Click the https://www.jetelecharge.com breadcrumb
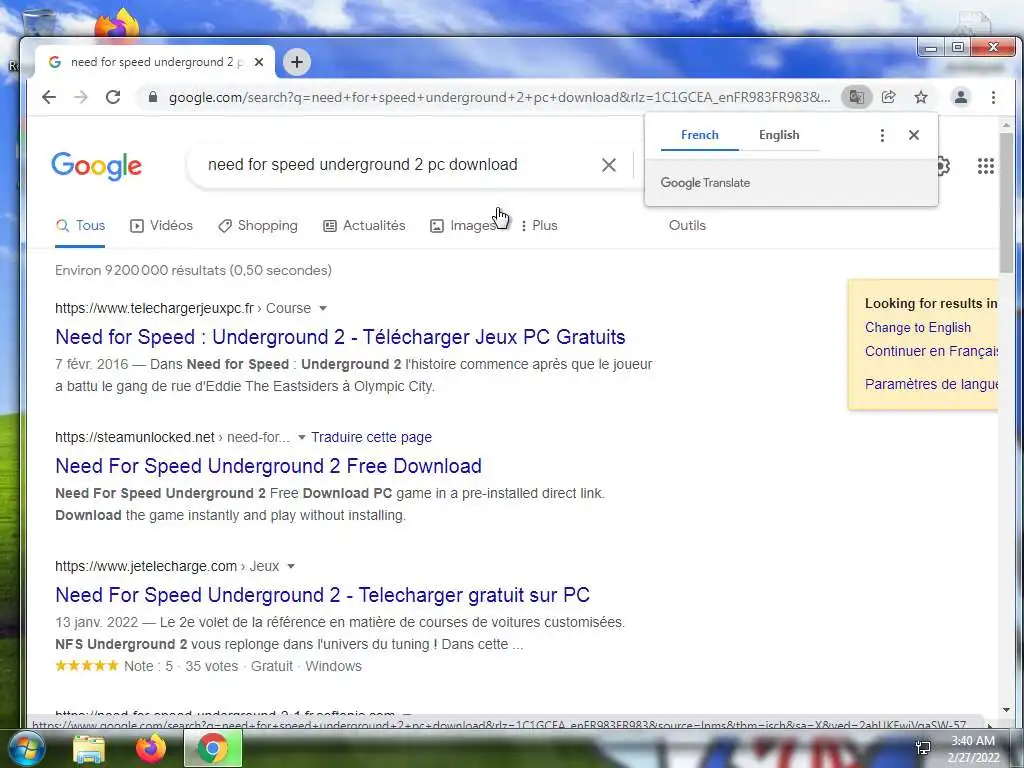The width and height of the screenshot is (1024, 768). pos(146,566)
